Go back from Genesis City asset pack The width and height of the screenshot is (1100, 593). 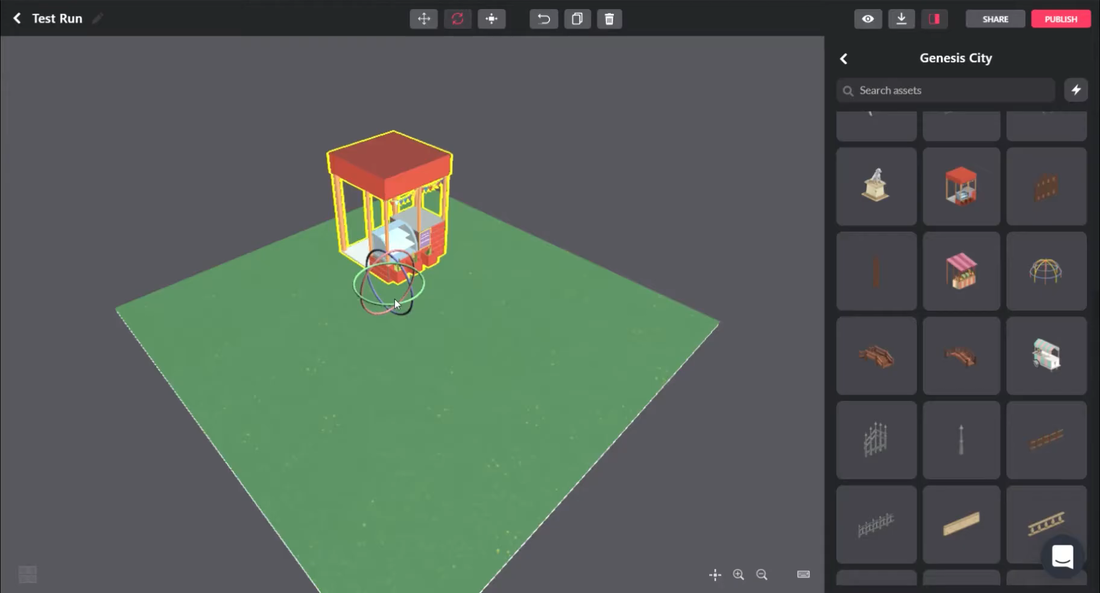pyautogui.click(x=844, y=59)
